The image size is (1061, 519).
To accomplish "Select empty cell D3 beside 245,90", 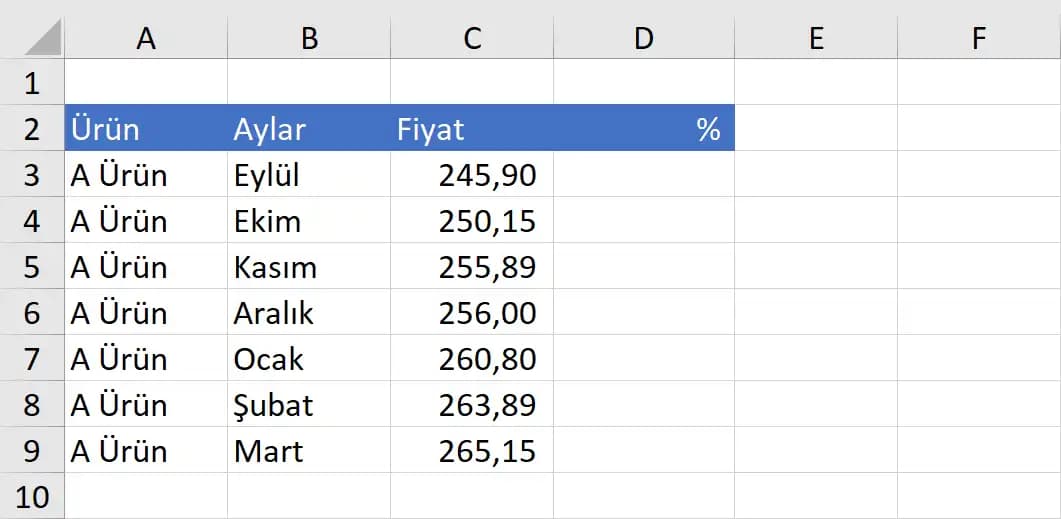I will (643, 175).
